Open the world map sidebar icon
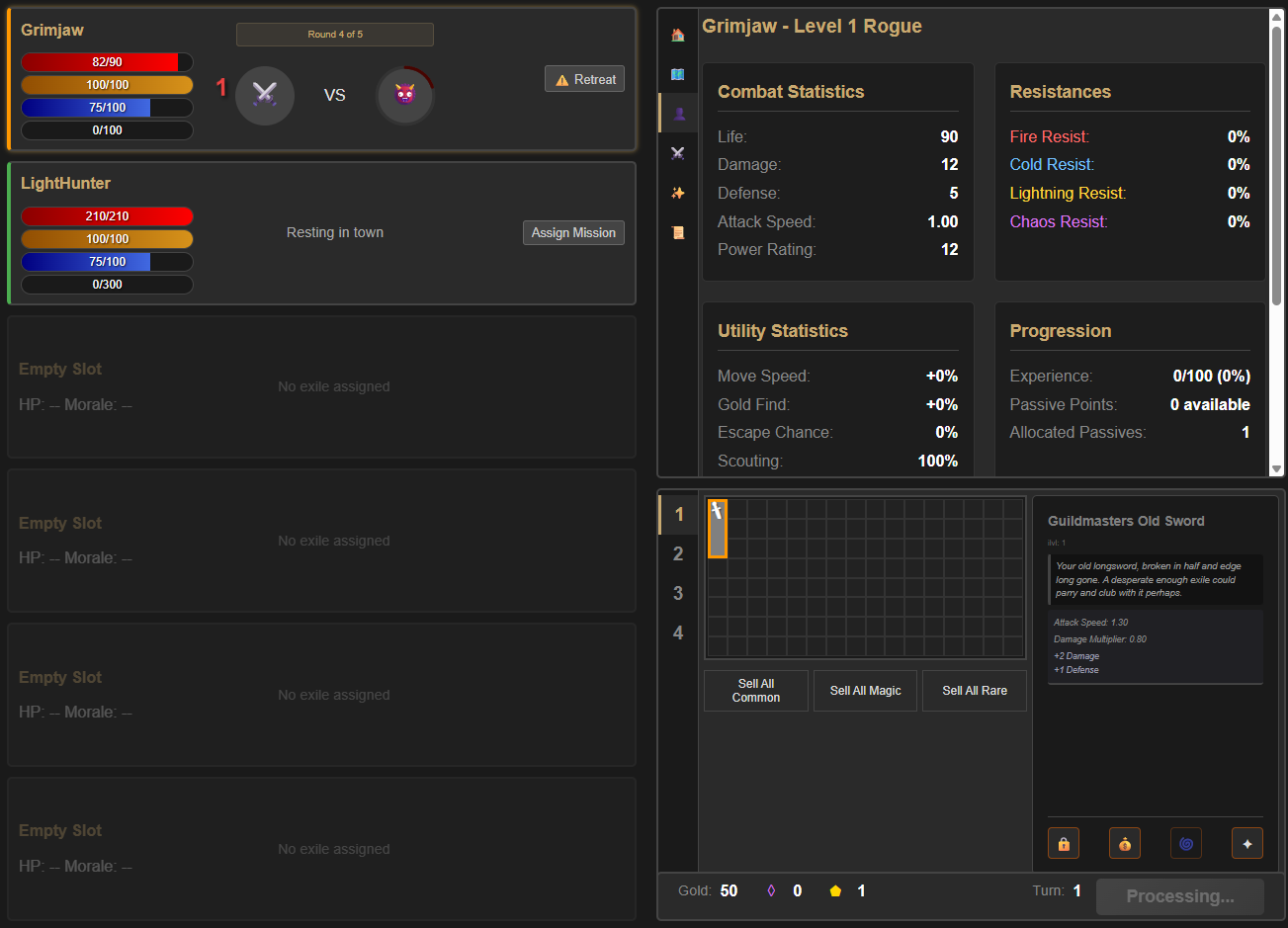Viewport: 1288px width, 928px height. click(678, 74)
